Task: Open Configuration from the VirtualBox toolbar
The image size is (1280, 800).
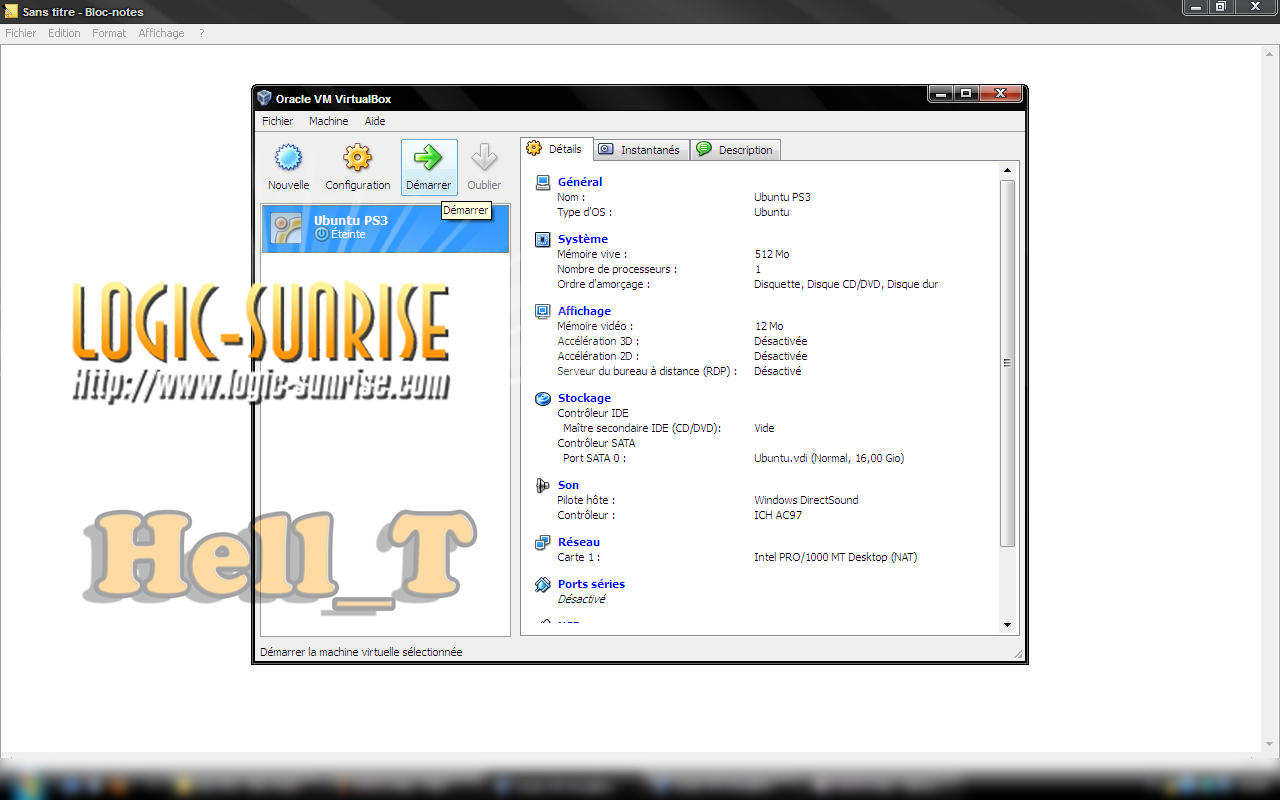Action: coord(357,167)
